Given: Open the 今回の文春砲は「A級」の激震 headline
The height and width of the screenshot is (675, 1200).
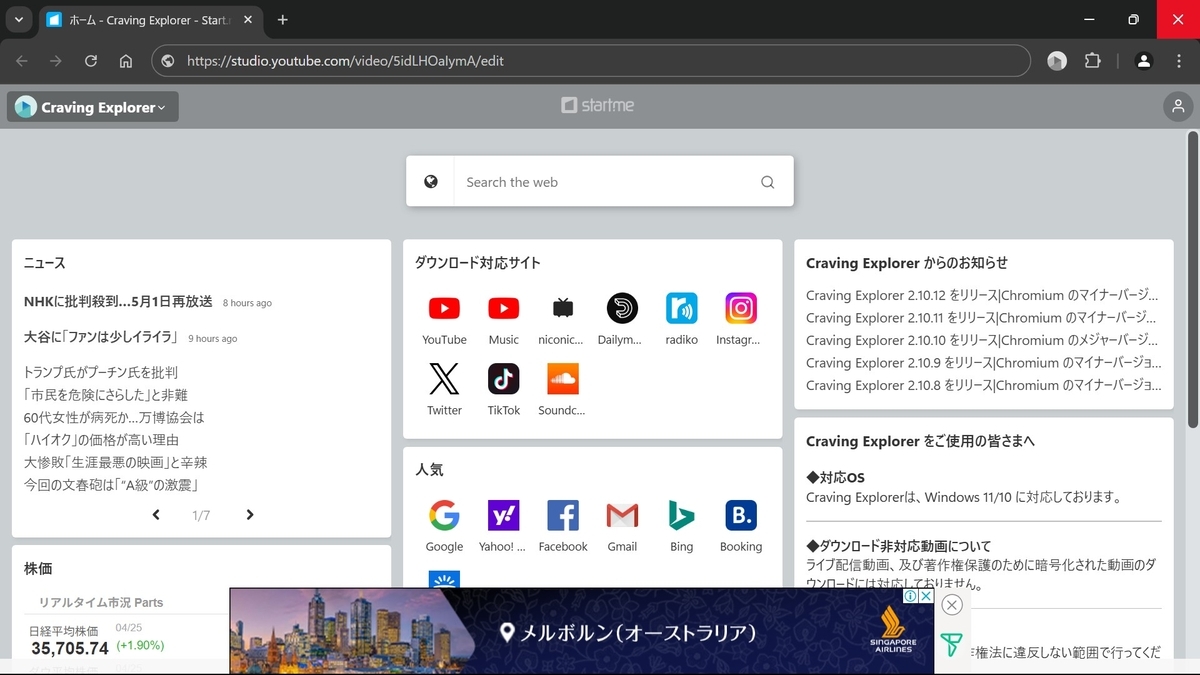Looking at the screenshot, I should coord(111,485).
